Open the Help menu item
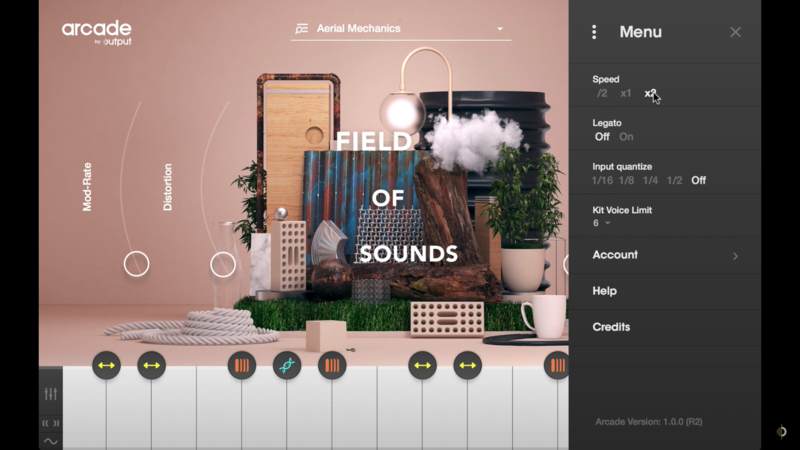 coord(604,291)
